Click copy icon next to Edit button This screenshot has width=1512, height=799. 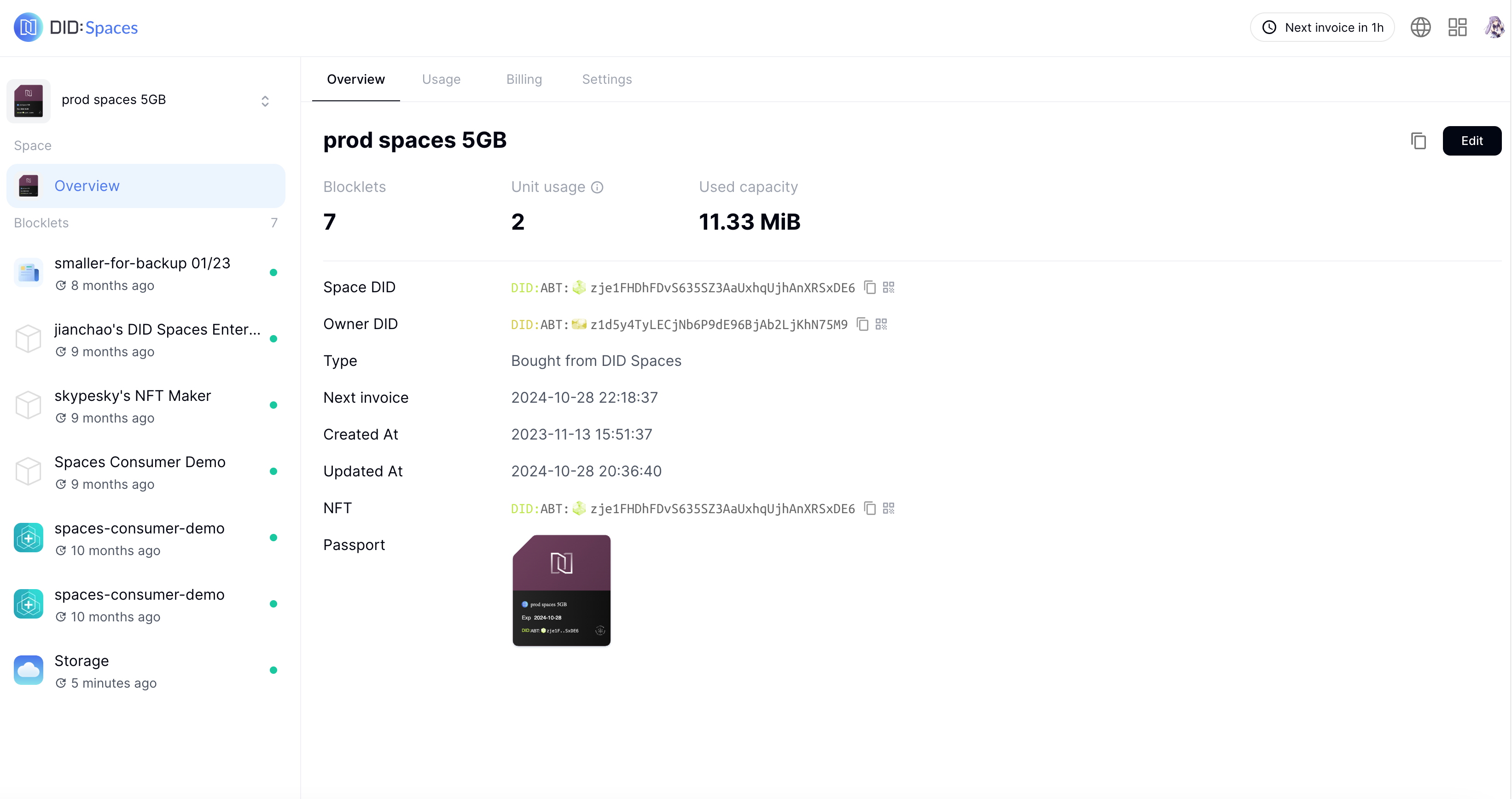click(x=1418, y=141)
